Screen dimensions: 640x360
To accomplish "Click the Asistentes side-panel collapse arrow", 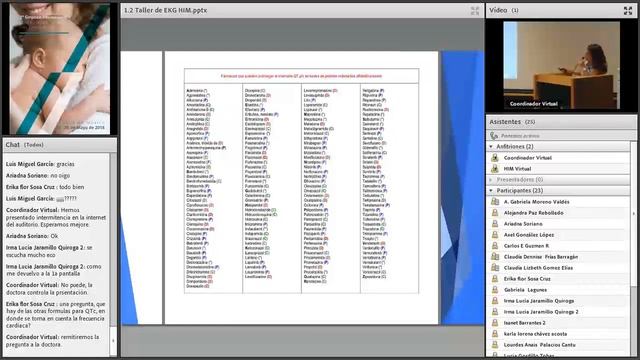I will point(634,214).
